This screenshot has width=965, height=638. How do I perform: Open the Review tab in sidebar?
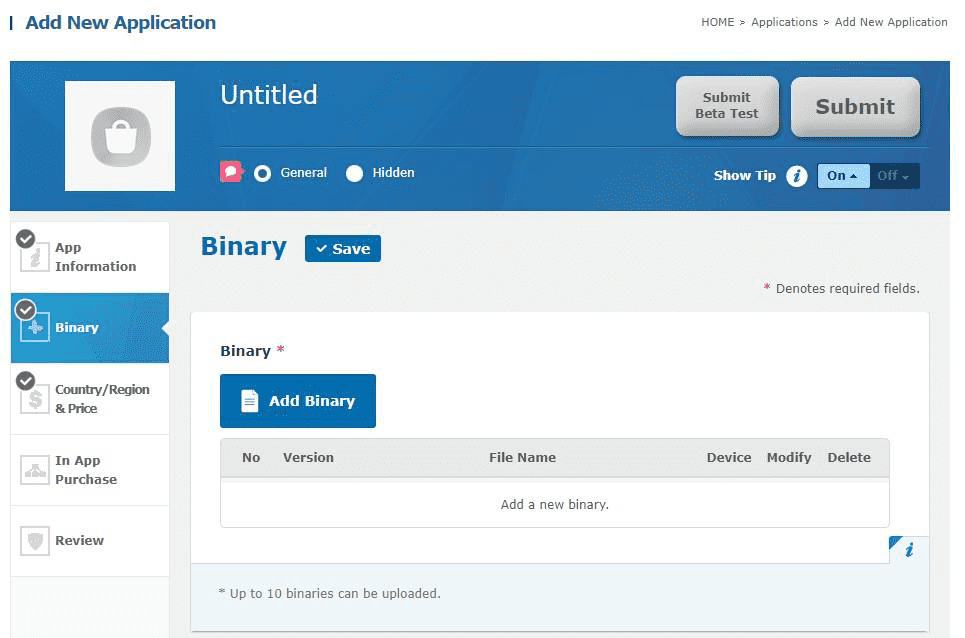(x=80, y=541)
